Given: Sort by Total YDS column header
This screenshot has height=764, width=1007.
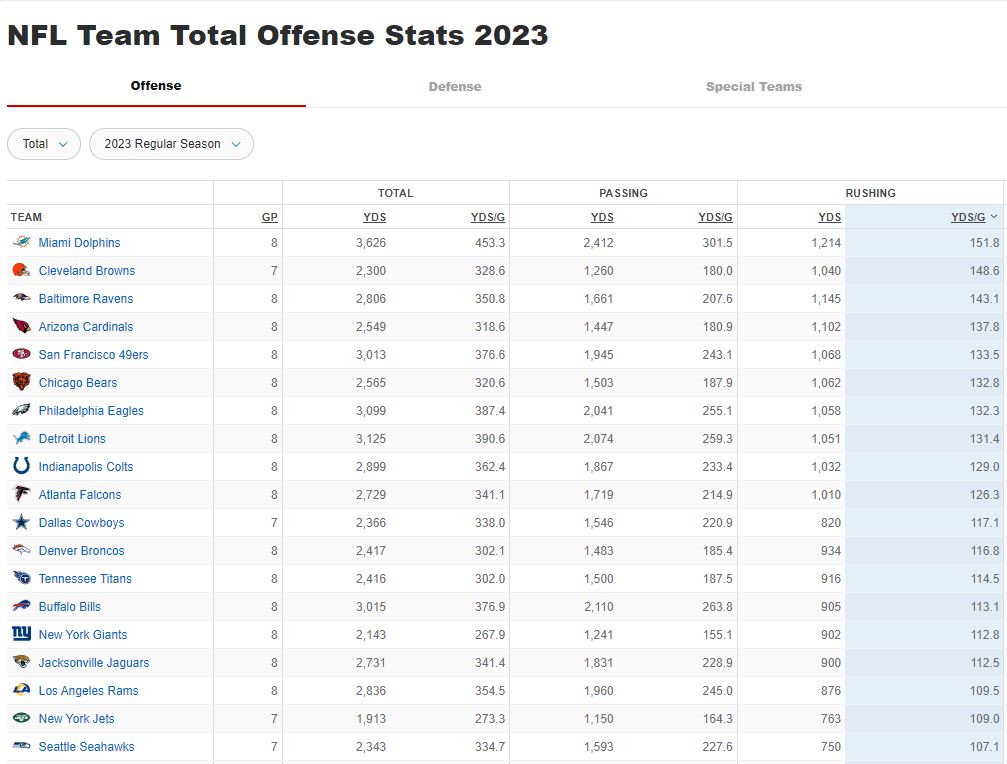Looking at the screenshot, I should [374, 217].
